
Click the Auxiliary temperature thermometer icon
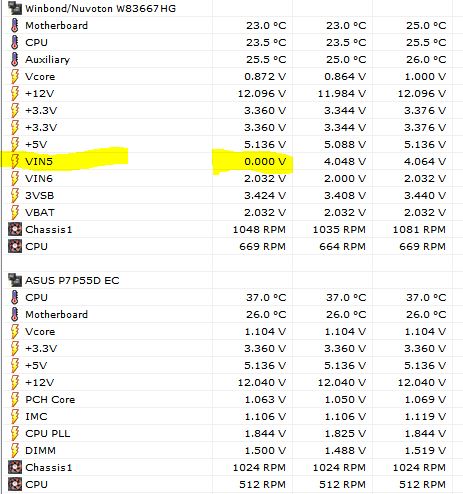pyautogui.click(x=14, y=59)
